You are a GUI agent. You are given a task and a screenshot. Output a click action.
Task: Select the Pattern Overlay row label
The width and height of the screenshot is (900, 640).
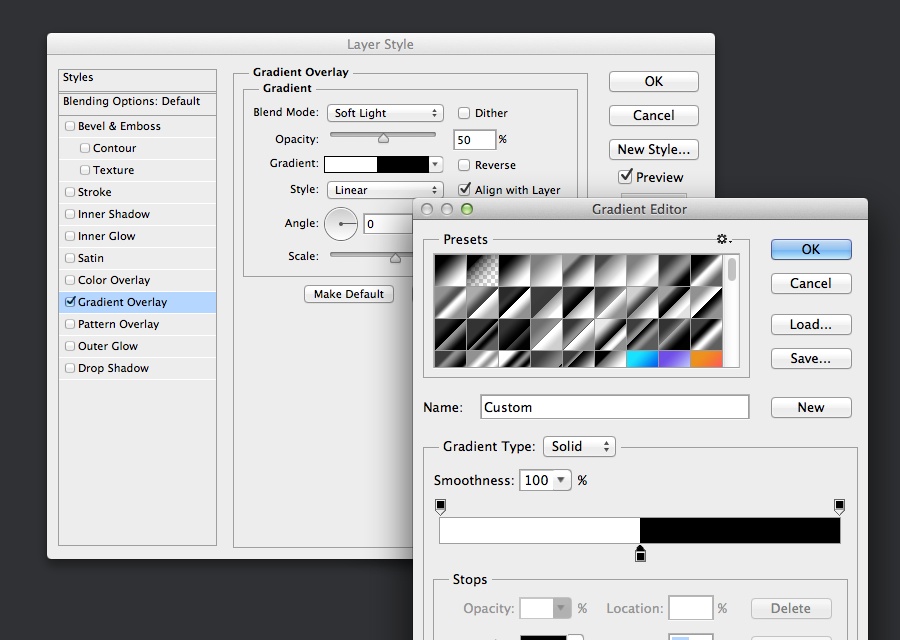(118, 324)
